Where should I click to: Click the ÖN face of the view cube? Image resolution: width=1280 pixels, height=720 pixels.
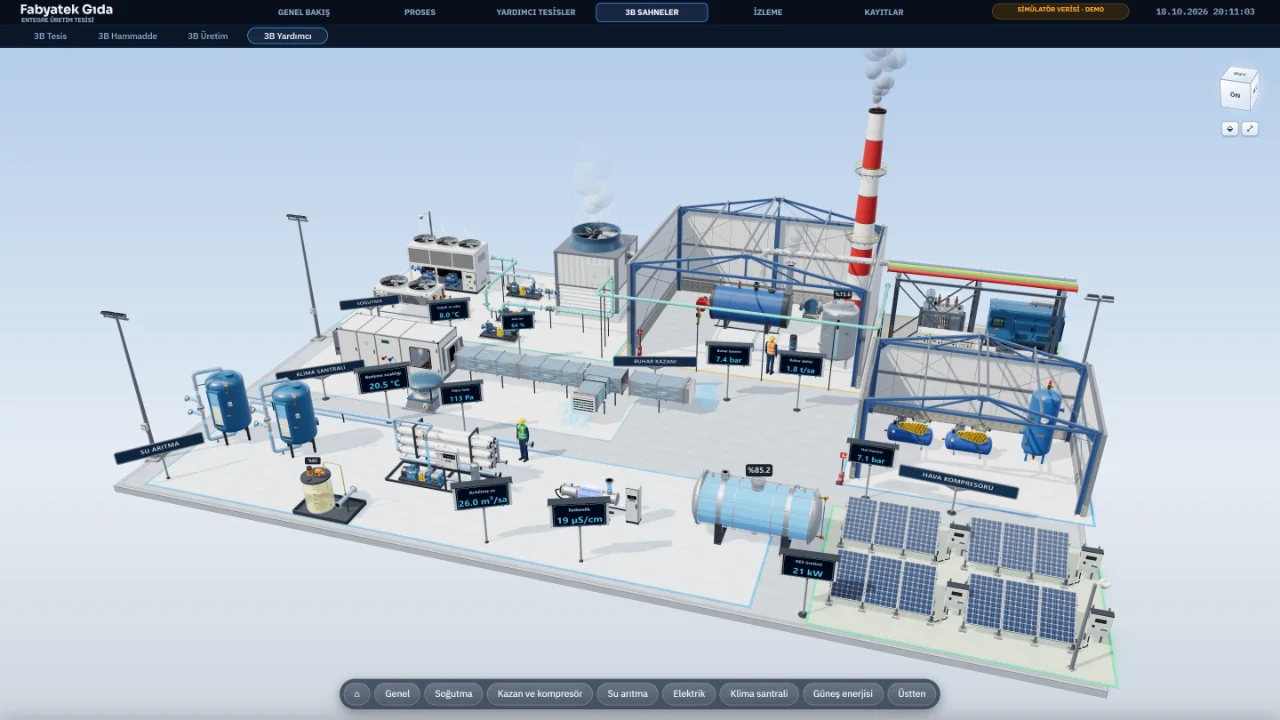(1235, 94)
